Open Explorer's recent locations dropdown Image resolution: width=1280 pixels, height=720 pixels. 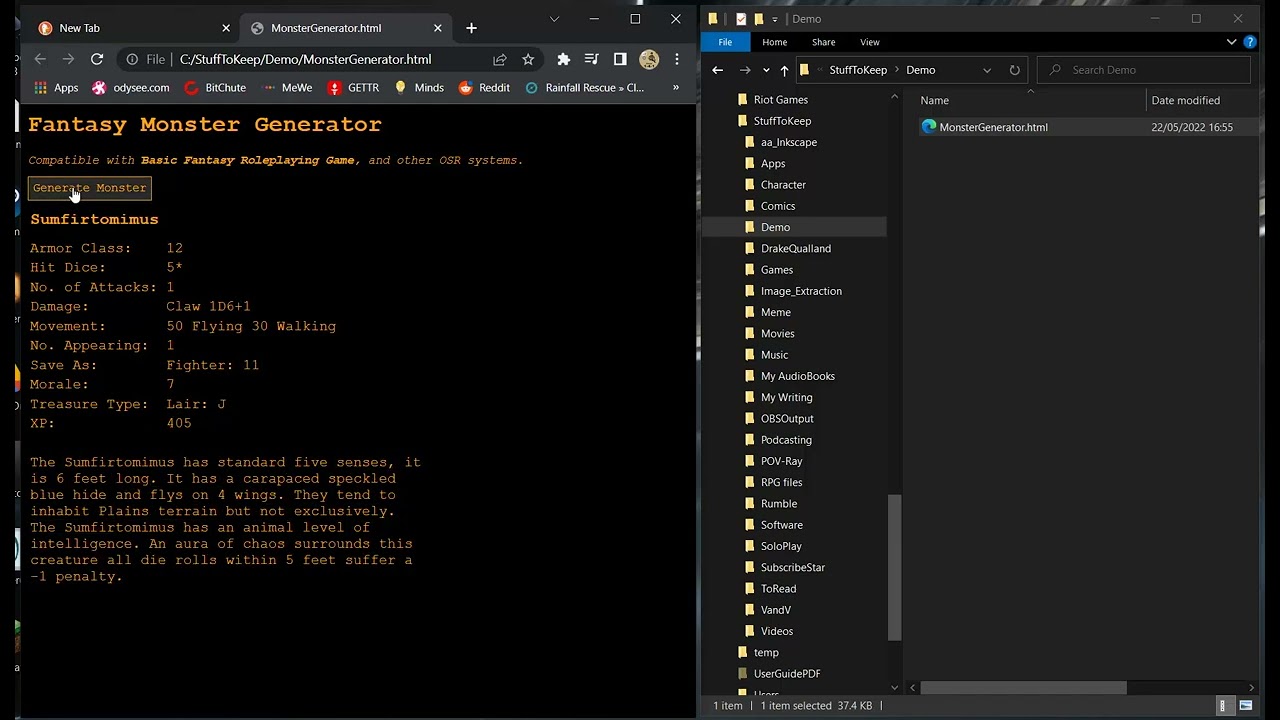point(766,70)
